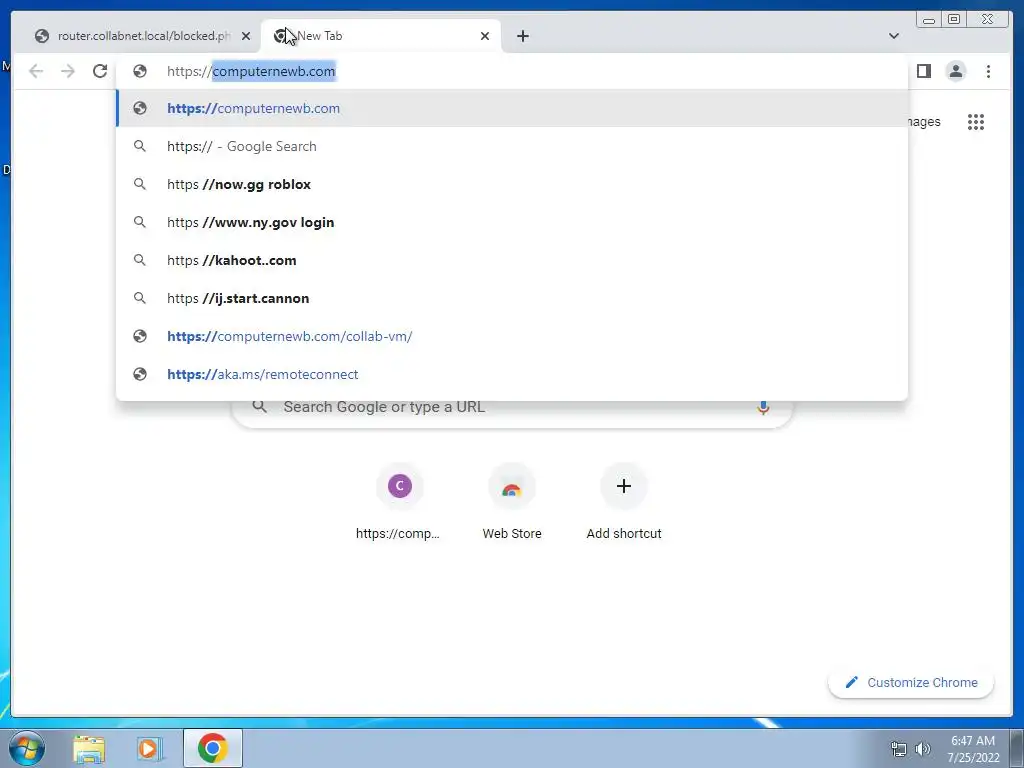Close the router.collabnet.local tab

[x=246, y=36]
